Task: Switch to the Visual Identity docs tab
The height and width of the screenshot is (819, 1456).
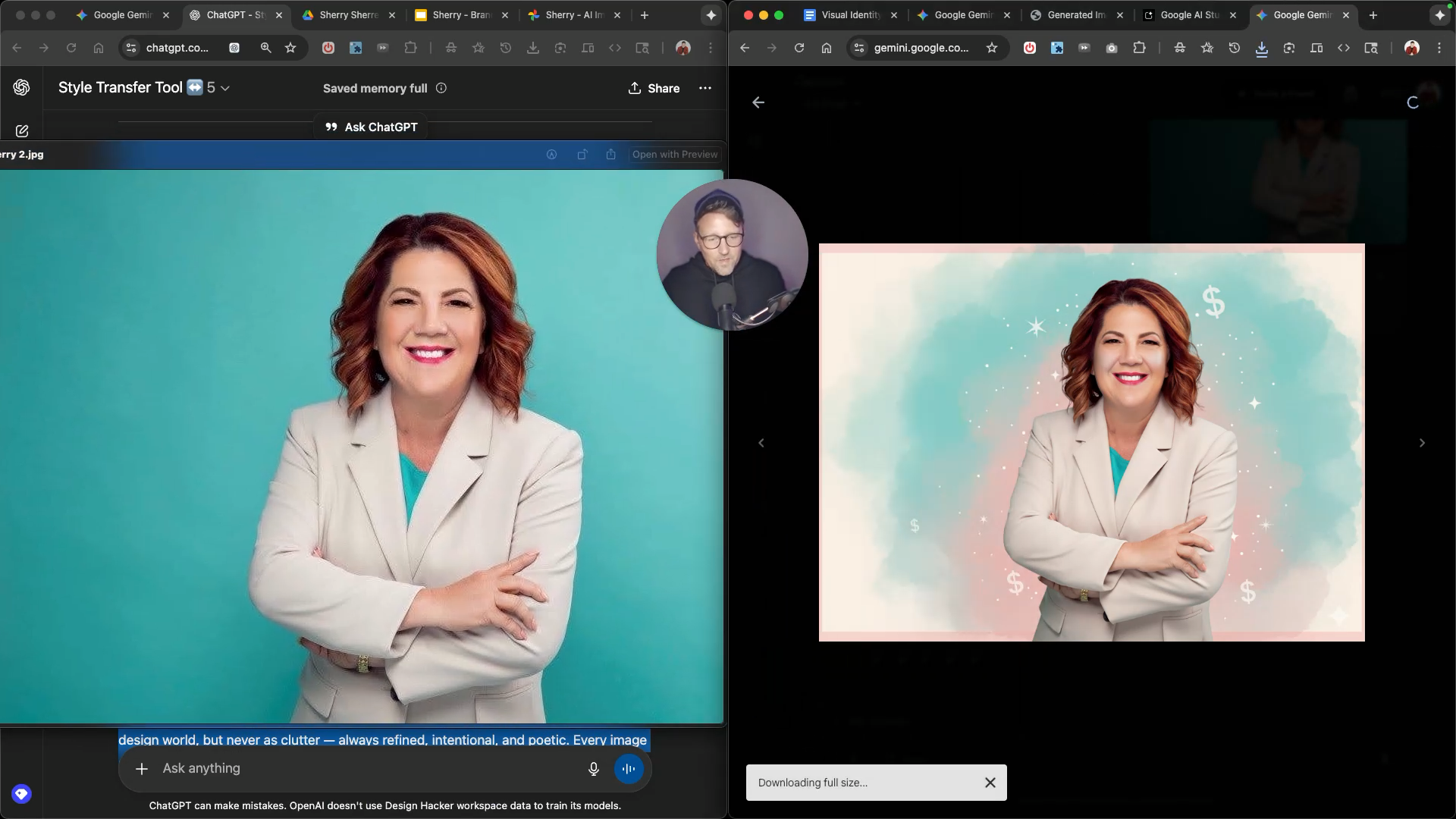Action: (850, 15)
